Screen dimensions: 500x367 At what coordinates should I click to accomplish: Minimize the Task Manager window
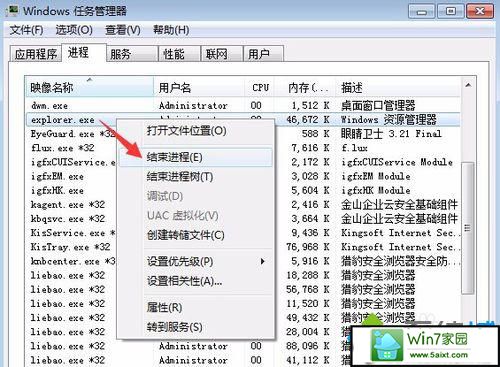click(x=421, y=12)
